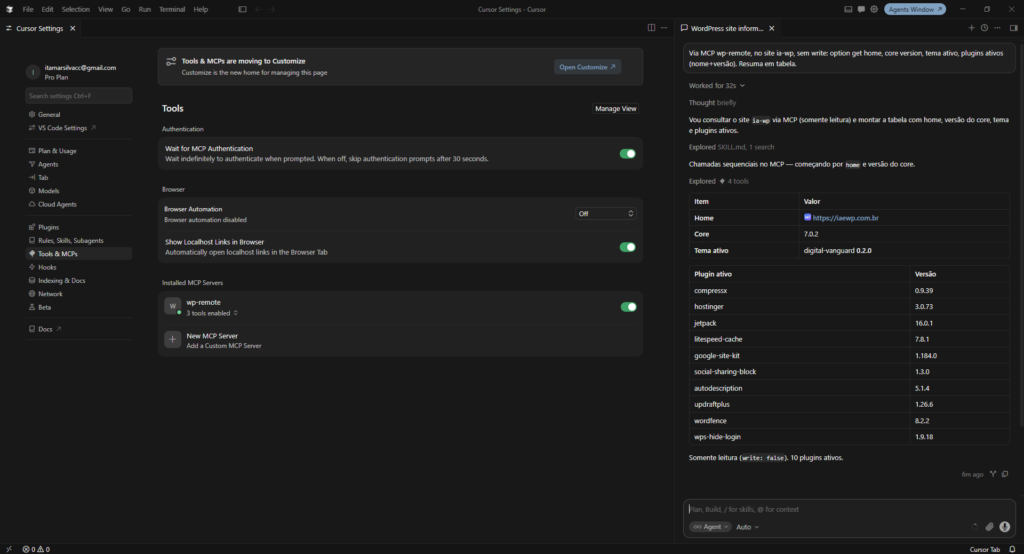Expand the Explored 4 tools entry
Screen dimensions: 1024x554
pyautogui.click(x=718, y=181)
